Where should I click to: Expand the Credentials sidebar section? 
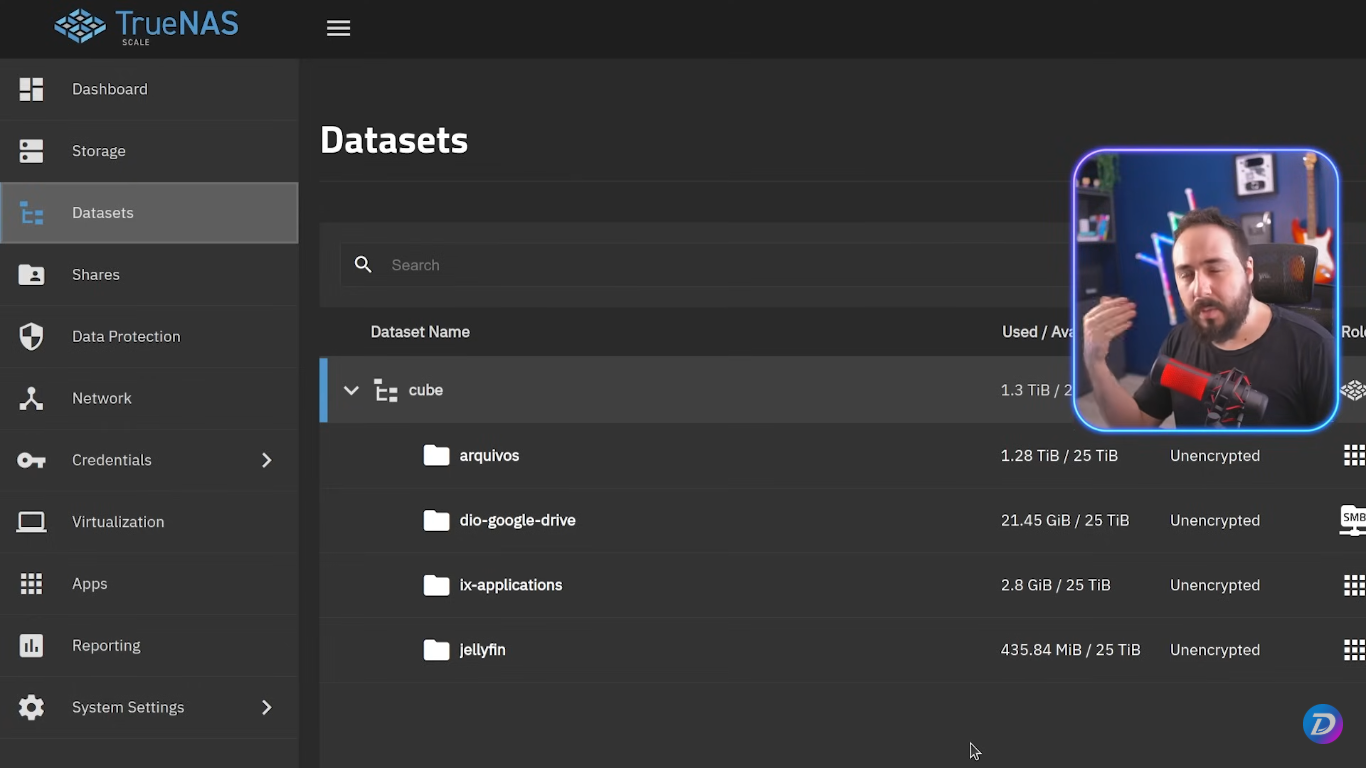pyautogui.click(x=266, y=460)
